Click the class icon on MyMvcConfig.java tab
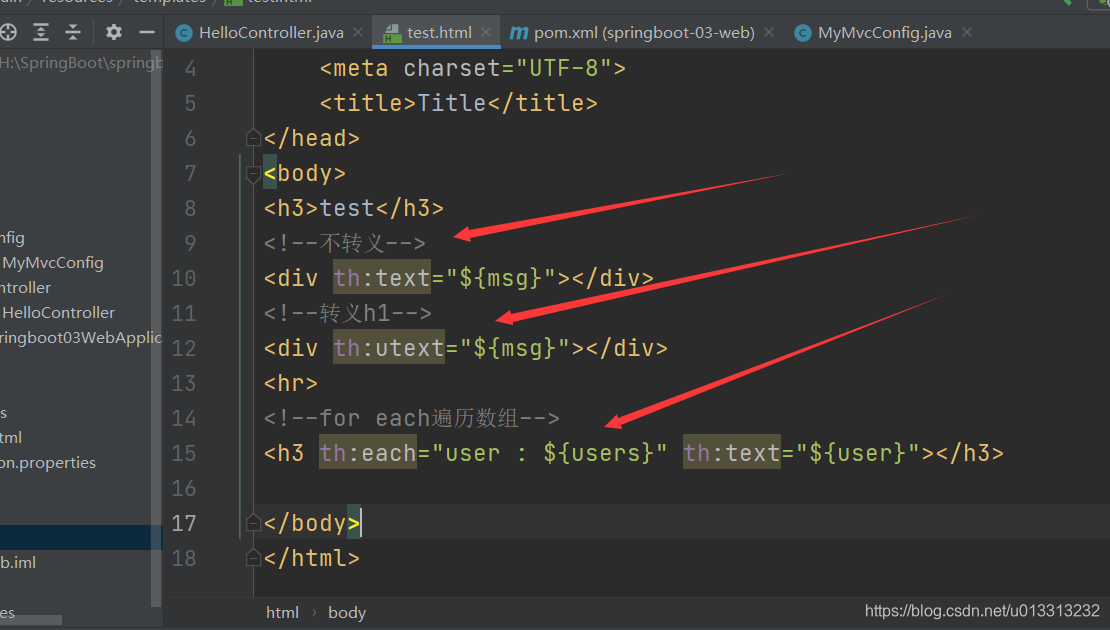 [803, 33]
